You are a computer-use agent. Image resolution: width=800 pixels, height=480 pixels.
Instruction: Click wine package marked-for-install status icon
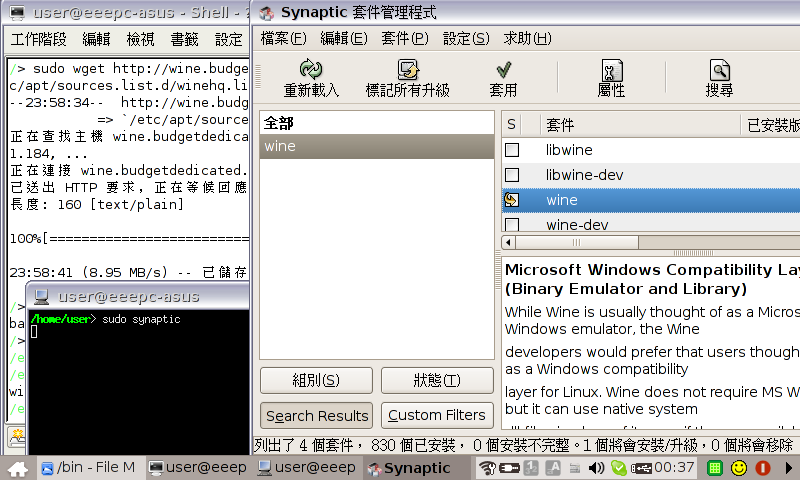pos(512,199)
